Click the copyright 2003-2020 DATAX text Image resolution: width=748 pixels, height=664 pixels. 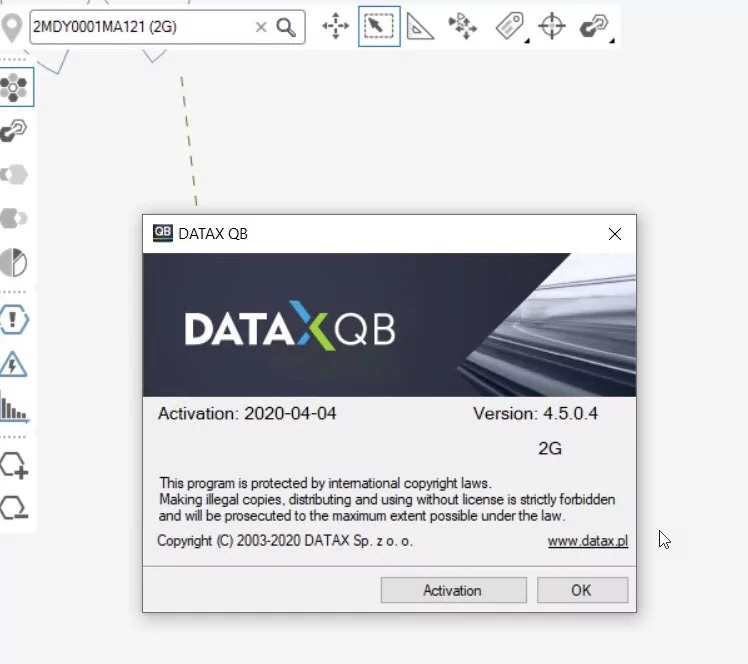click(x=285, y=541)
